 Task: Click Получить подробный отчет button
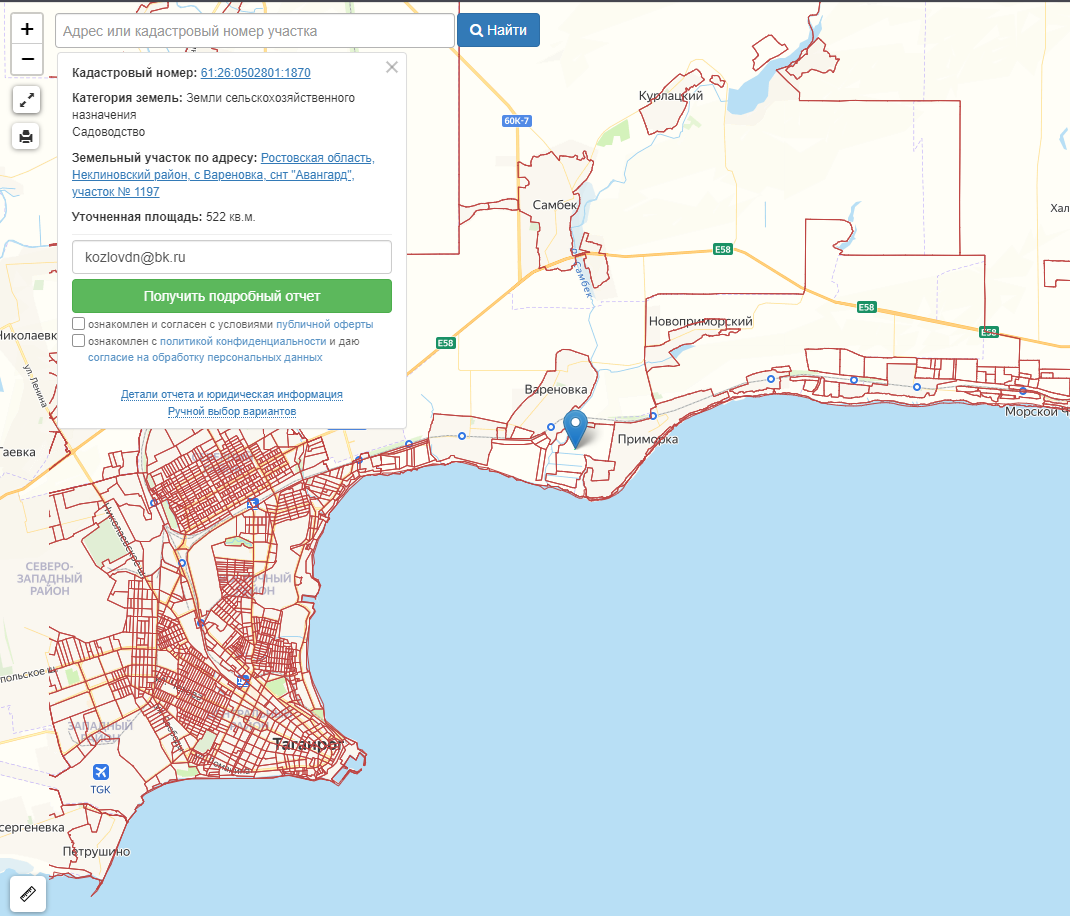pyautogui.click(x=232, y=296)
